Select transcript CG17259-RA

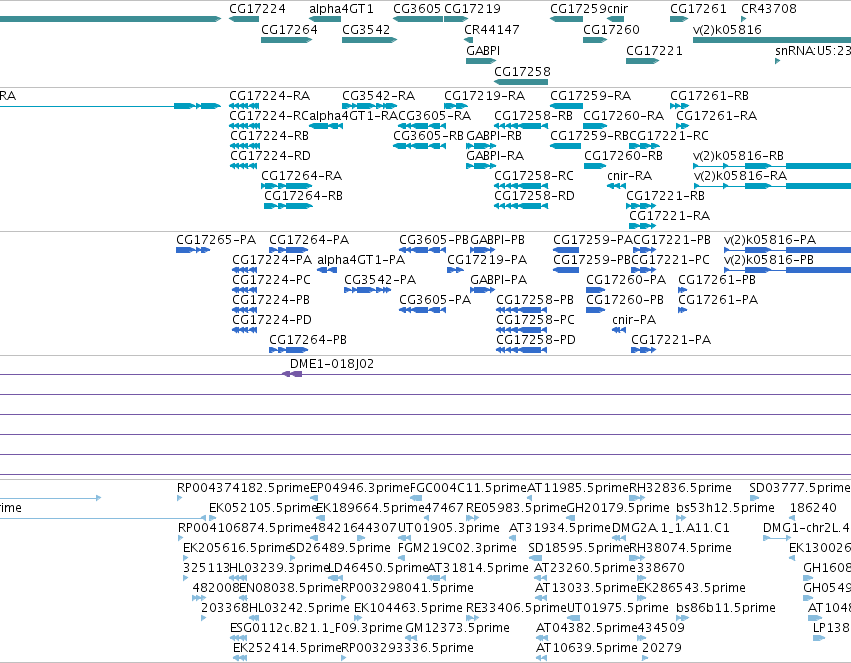click(567, 106)
